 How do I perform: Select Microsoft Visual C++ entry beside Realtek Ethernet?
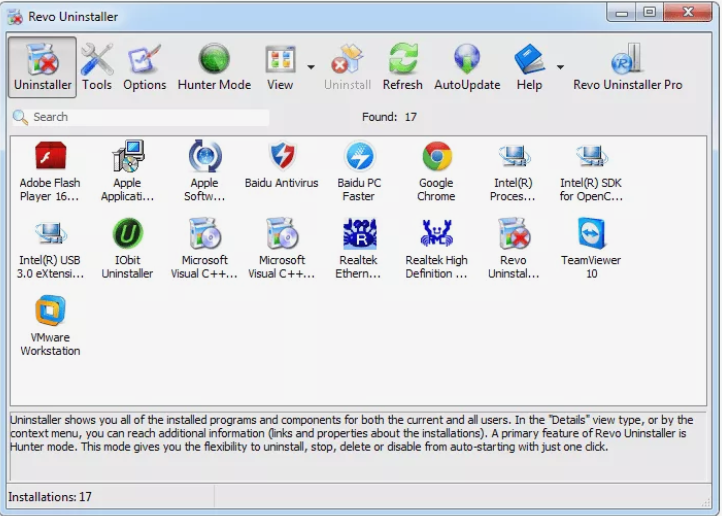[x=282, y=249]
